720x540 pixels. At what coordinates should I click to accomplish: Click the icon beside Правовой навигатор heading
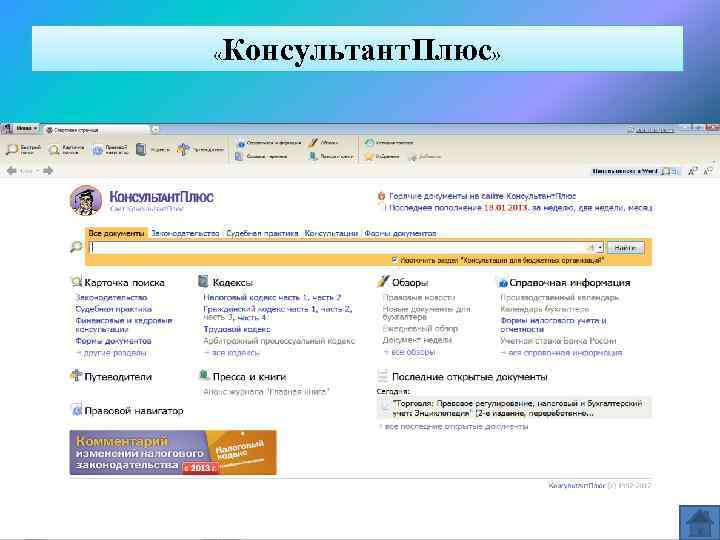tap(77, 410)
